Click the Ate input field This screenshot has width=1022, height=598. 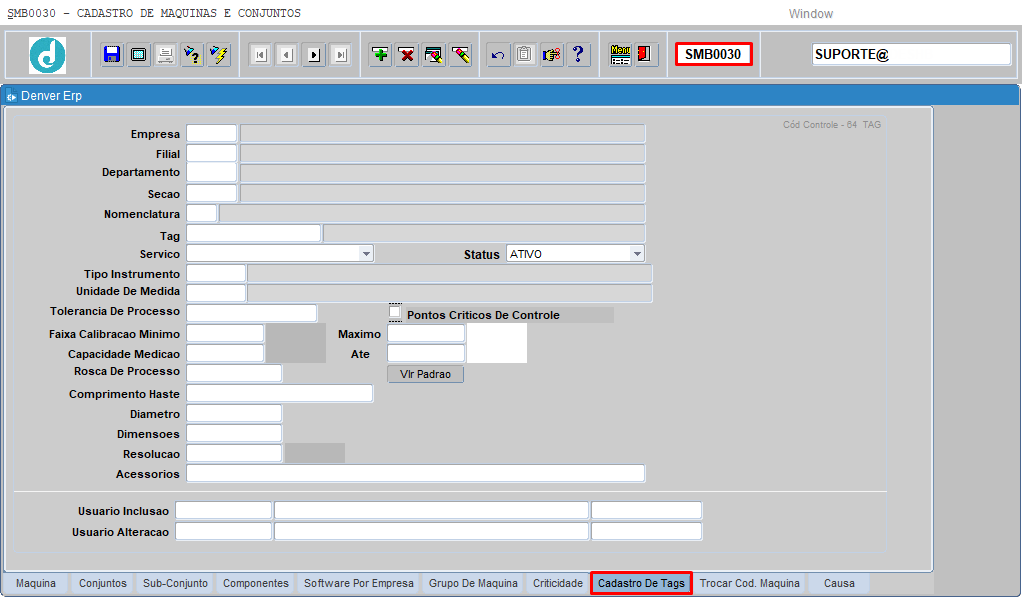click(426, 353)
